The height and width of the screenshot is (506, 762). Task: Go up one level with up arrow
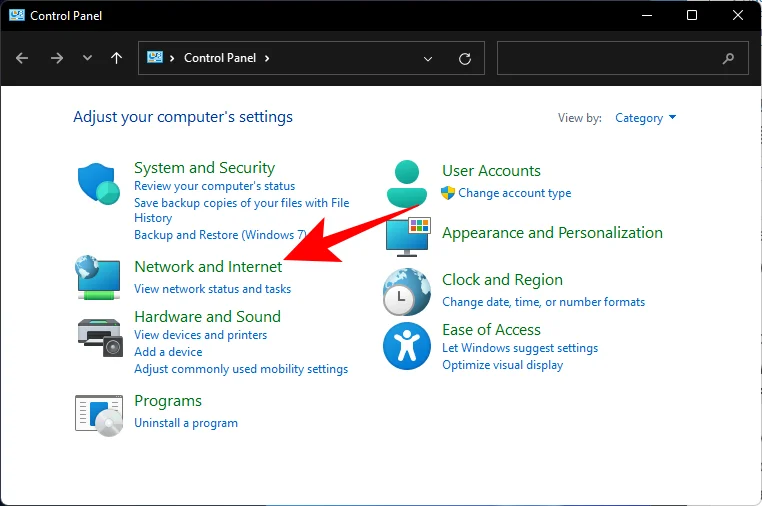point(116,58)
